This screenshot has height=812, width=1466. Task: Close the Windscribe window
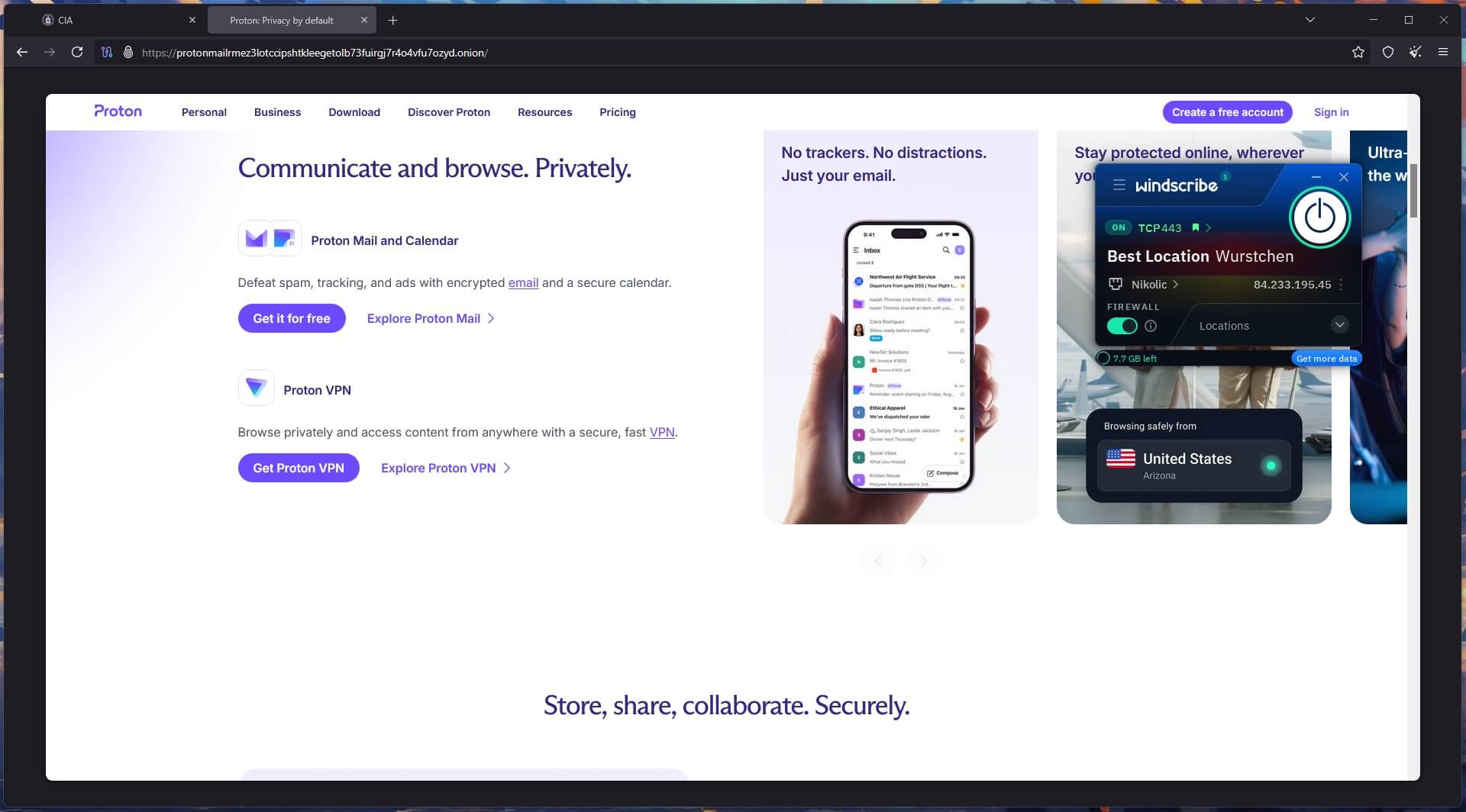(1344, 177)
